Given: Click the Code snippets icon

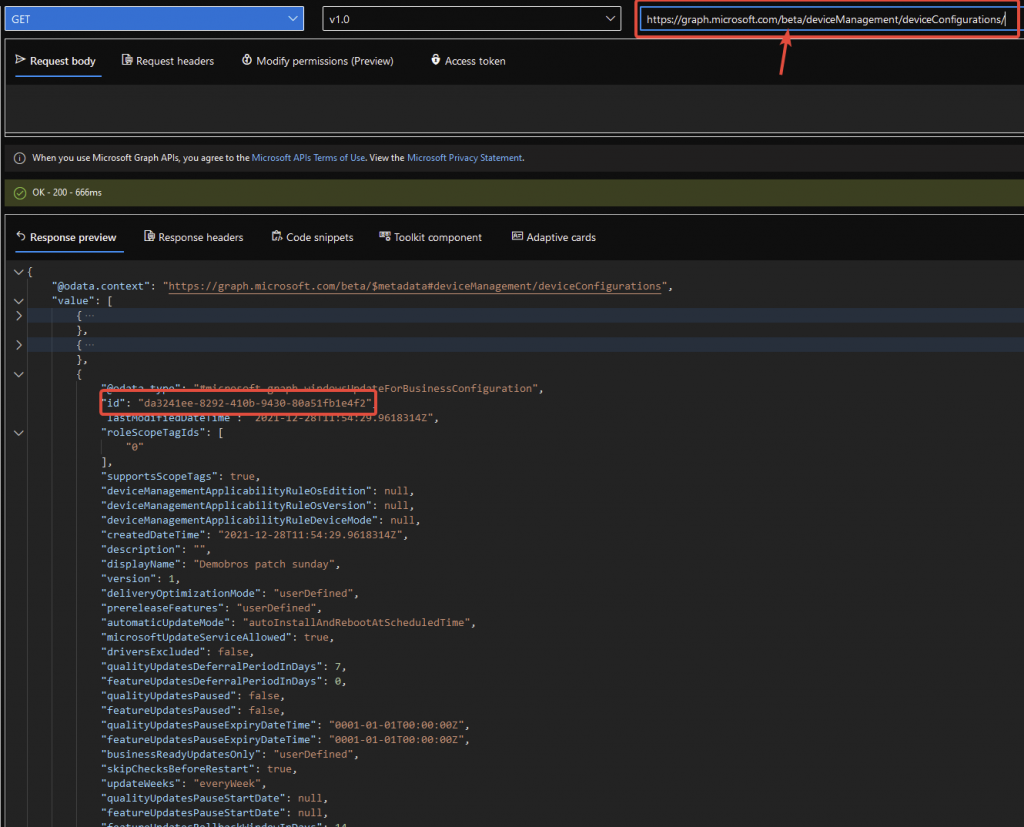Looking at the screenshot, I should [x=277, y=236].
